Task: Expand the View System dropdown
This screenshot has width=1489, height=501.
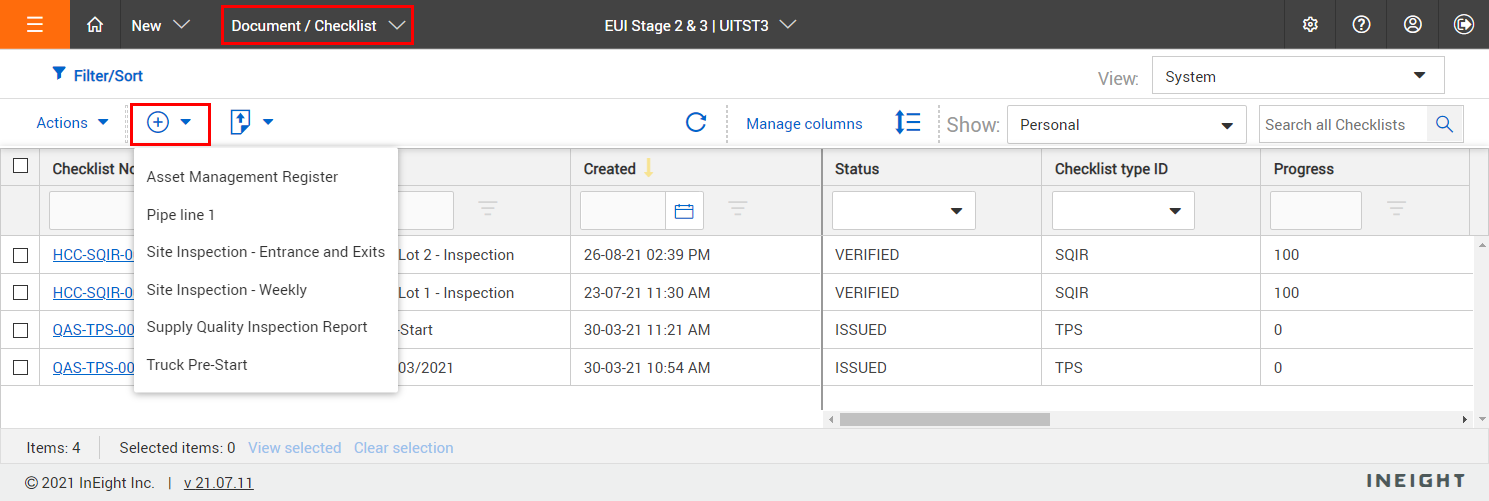Action: click(x=1298, y=76)
